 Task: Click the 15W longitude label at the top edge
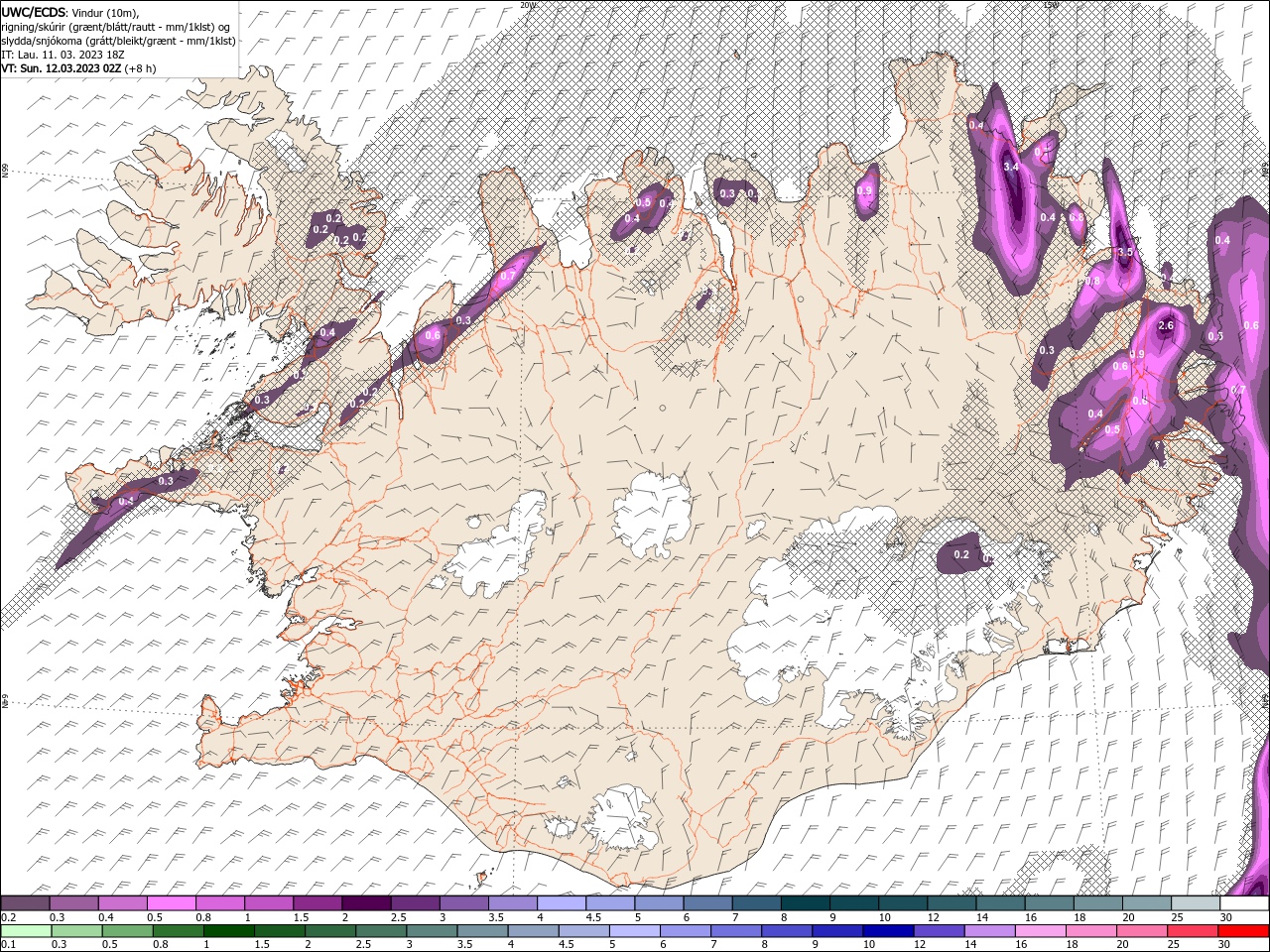(1051, 5)
